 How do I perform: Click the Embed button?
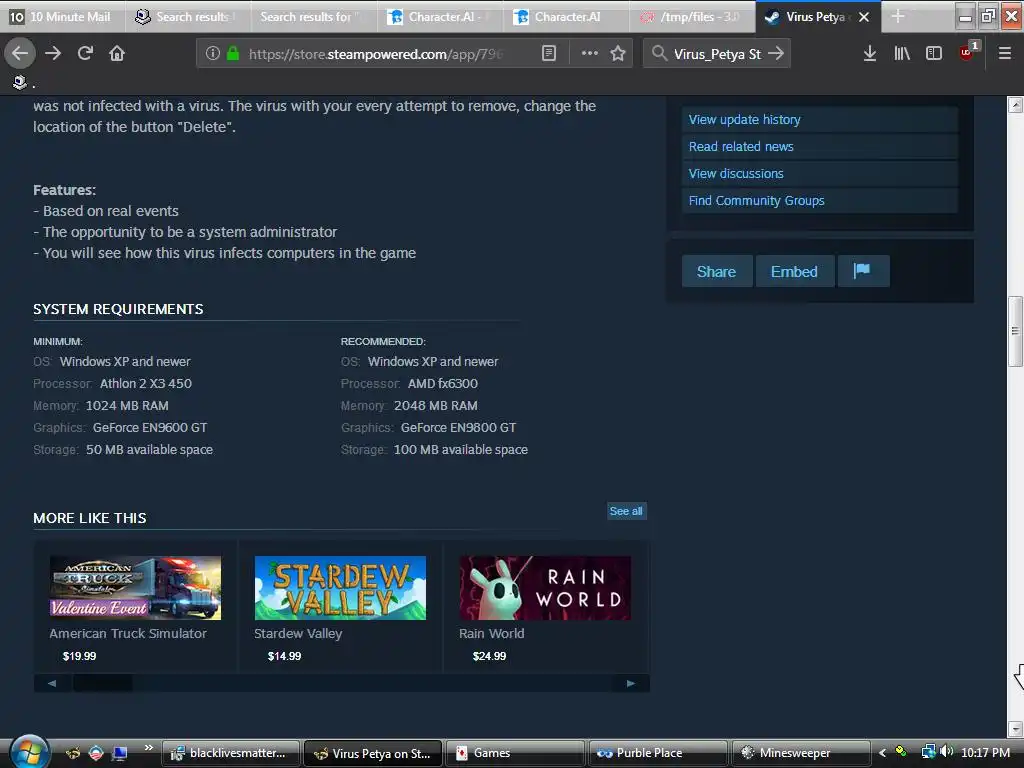(794, 271)
